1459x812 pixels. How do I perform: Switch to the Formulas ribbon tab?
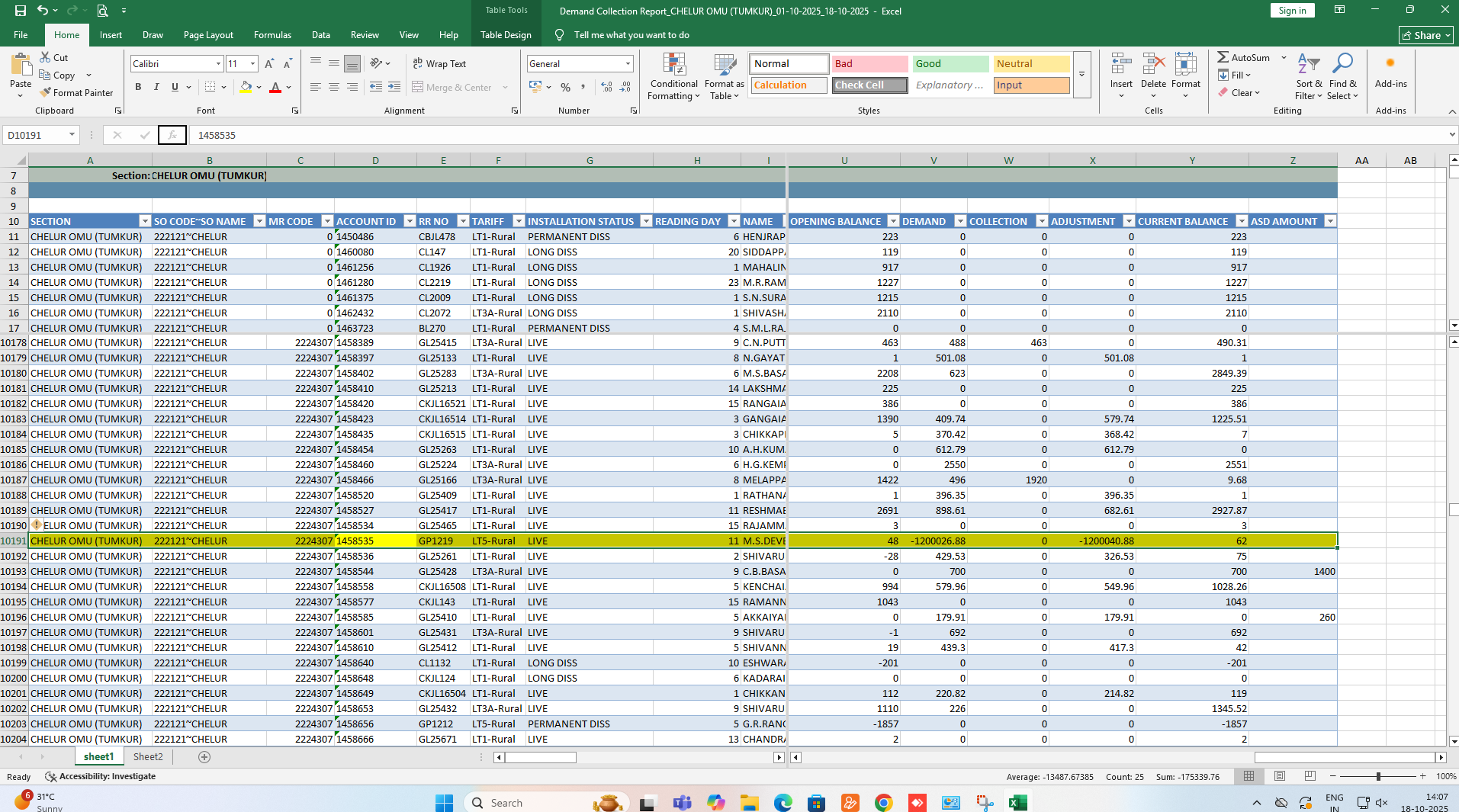(x=272, y=35)
